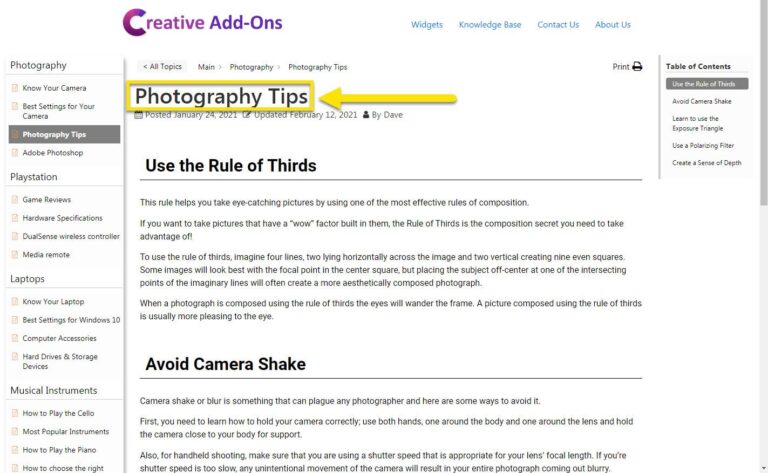Open Hardware Specifications article in sidebar
The height and width of the screenshot is (473, 768).
[x=63, y=218]
